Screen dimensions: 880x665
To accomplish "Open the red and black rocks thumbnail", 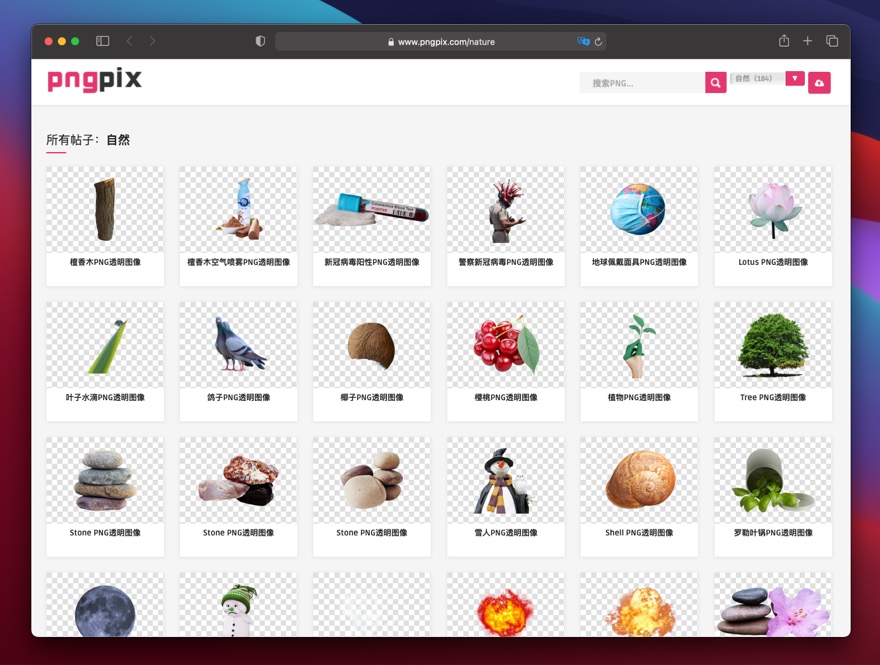I will click(239, 480).
